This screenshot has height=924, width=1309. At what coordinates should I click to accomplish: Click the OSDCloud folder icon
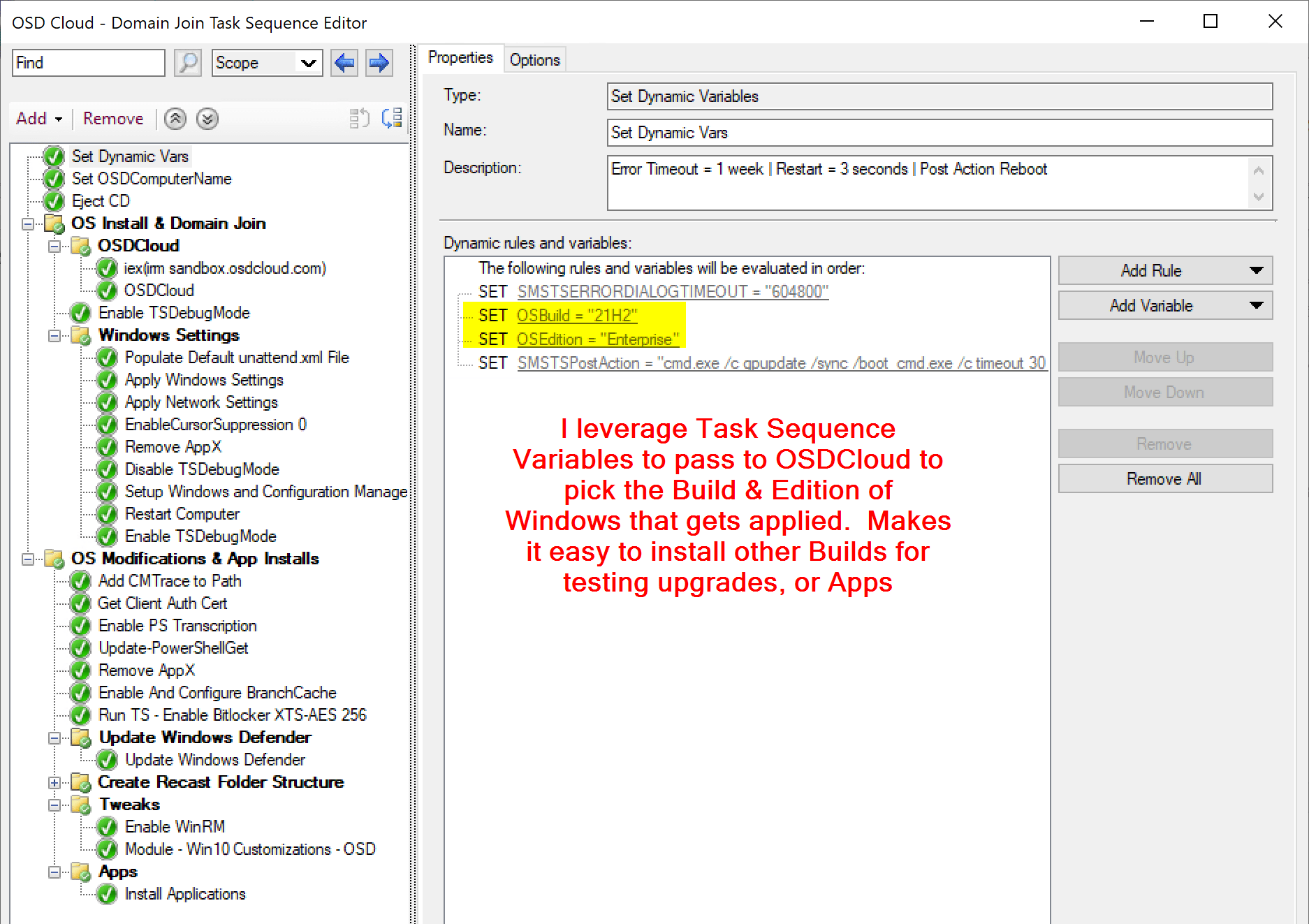click(81, 246)
